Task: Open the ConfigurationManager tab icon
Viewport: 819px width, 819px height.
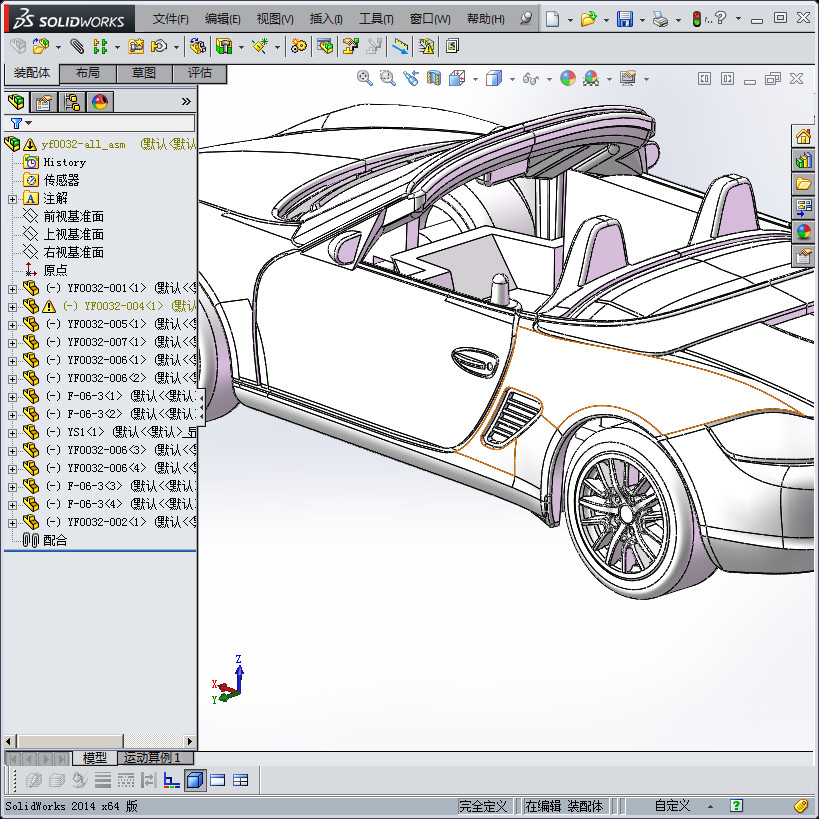Action: click(72, 101)
